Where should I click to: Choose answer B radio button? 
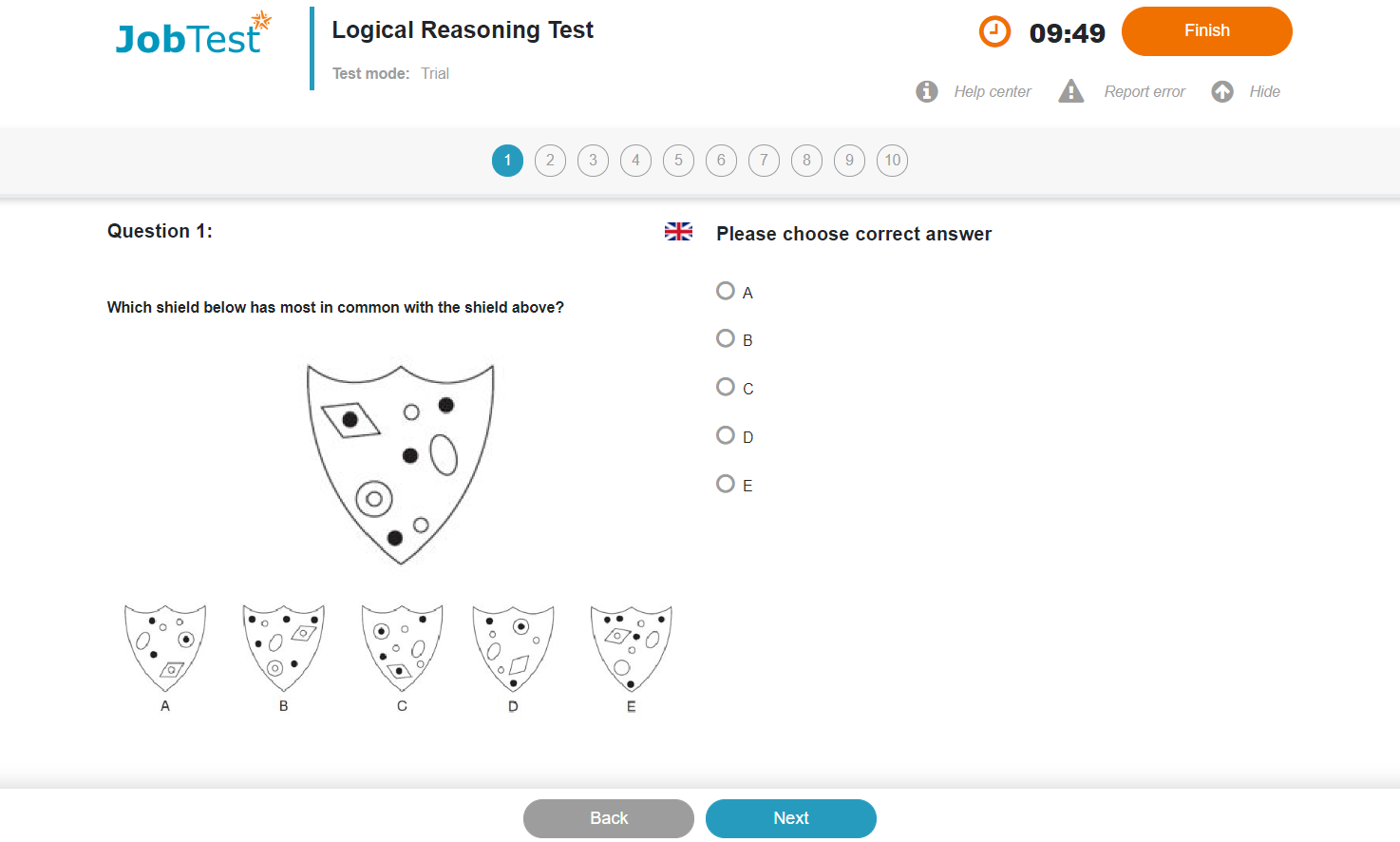pos(726,338)
